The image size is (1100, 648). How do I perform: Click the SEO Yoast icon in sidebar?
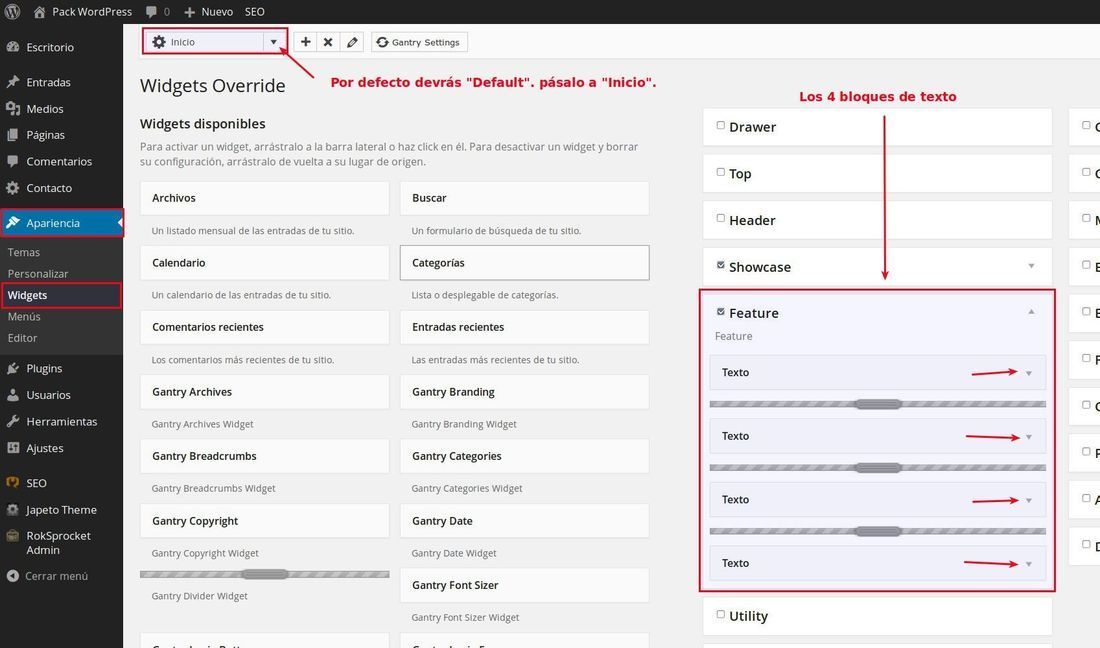point(13,482)
